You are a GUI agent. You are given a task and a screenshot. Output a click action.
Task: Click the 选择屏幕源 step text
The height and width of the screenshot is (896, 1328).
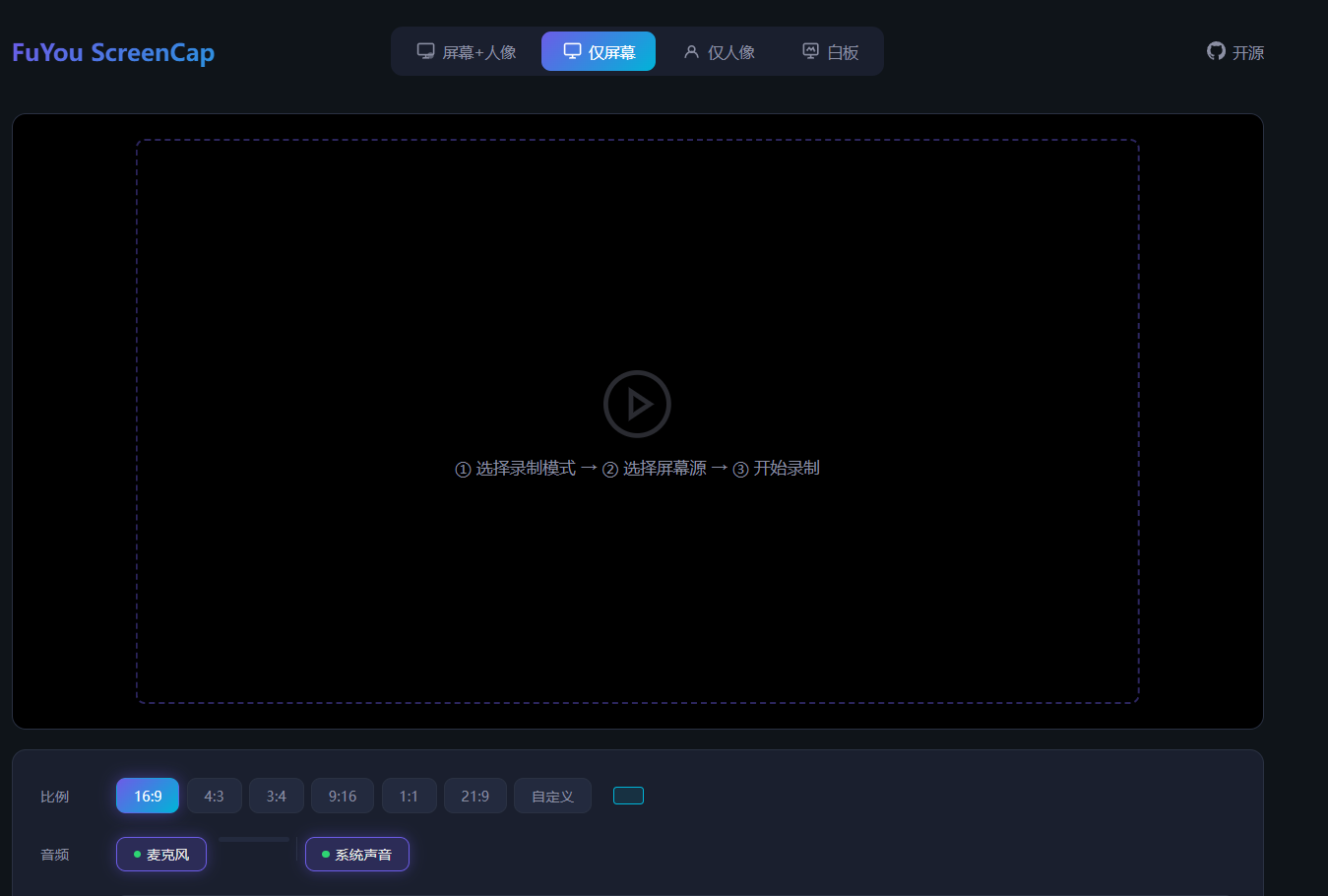(664, 468)
